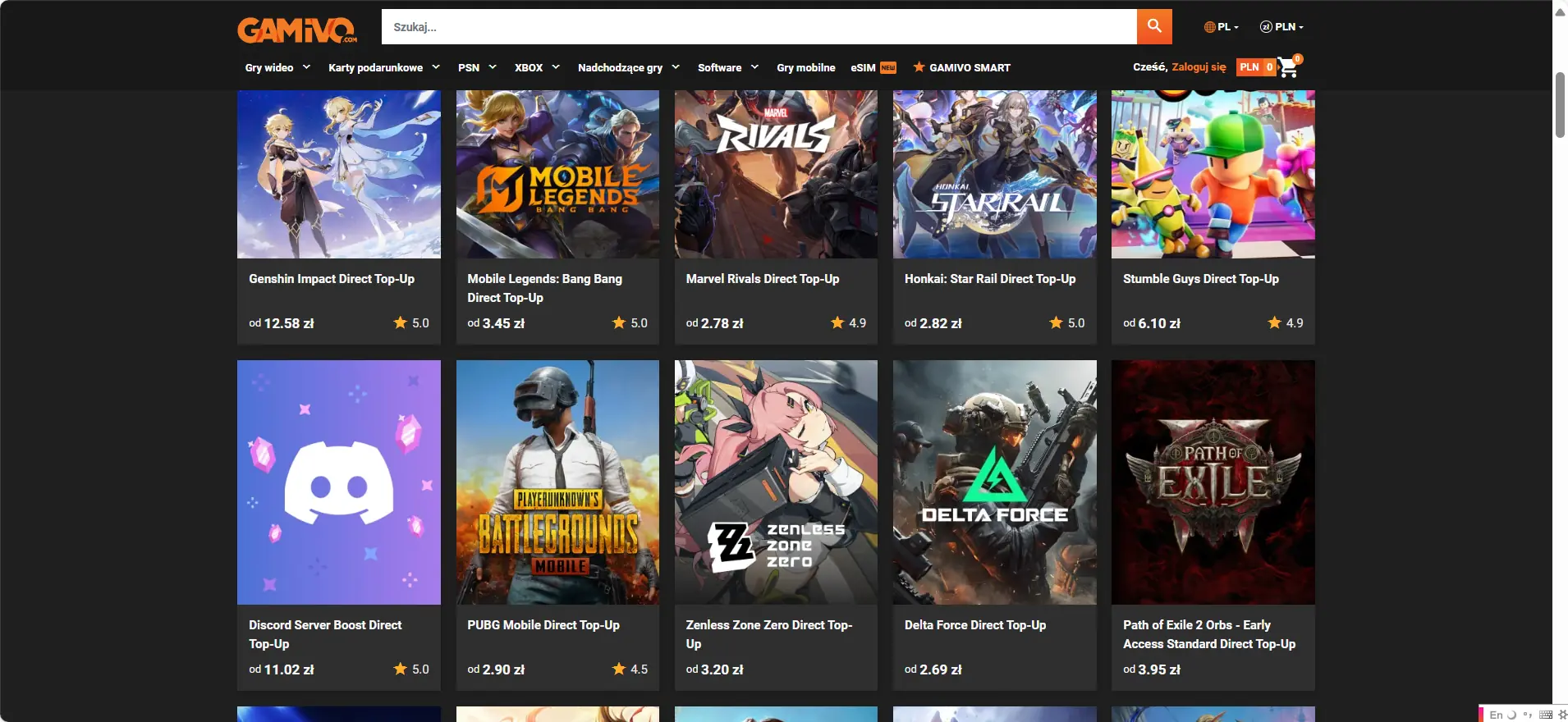
Task: Expand the Software menu
Action: click(728, 67)
